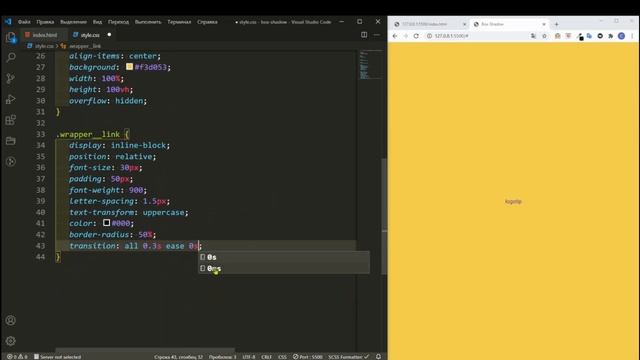The image size is (640, 360).
Task: Open the Extensions view
Action: pyautogui.click(x=11, y=120)
